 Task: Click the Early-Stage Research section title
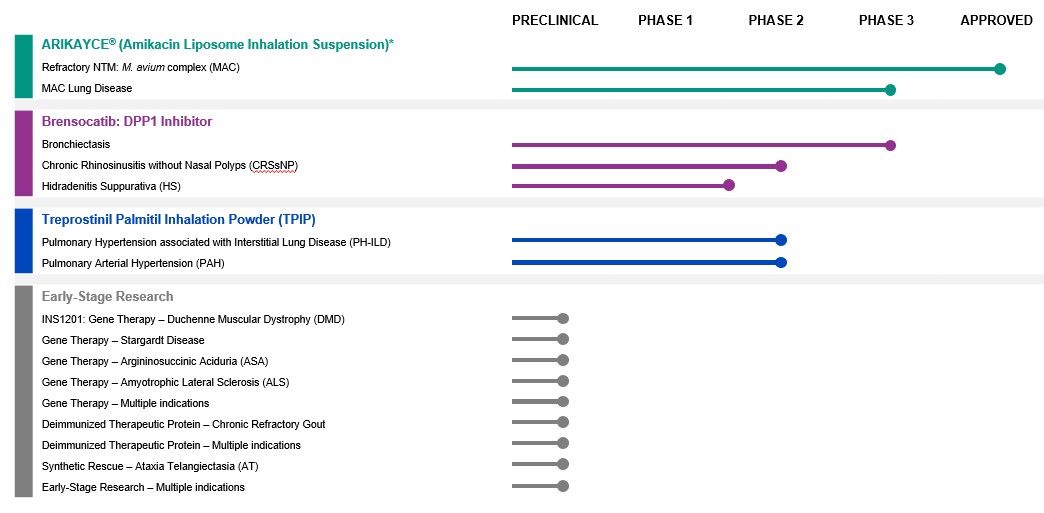(x=107, y=296)
